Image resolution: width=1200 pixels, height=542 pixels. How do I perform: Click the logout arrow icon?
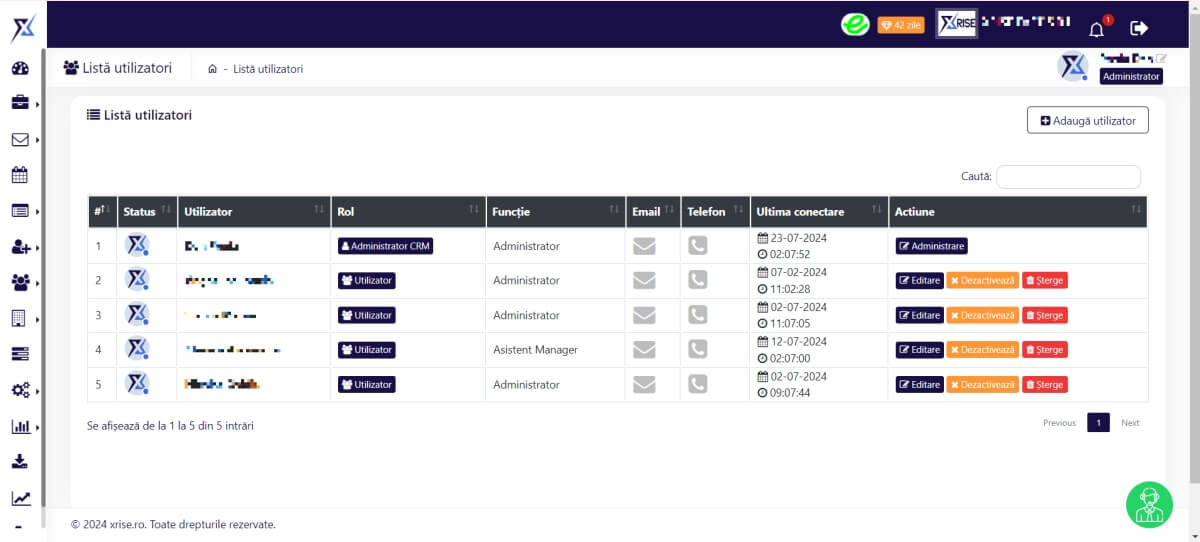[x=1139, y=28]
